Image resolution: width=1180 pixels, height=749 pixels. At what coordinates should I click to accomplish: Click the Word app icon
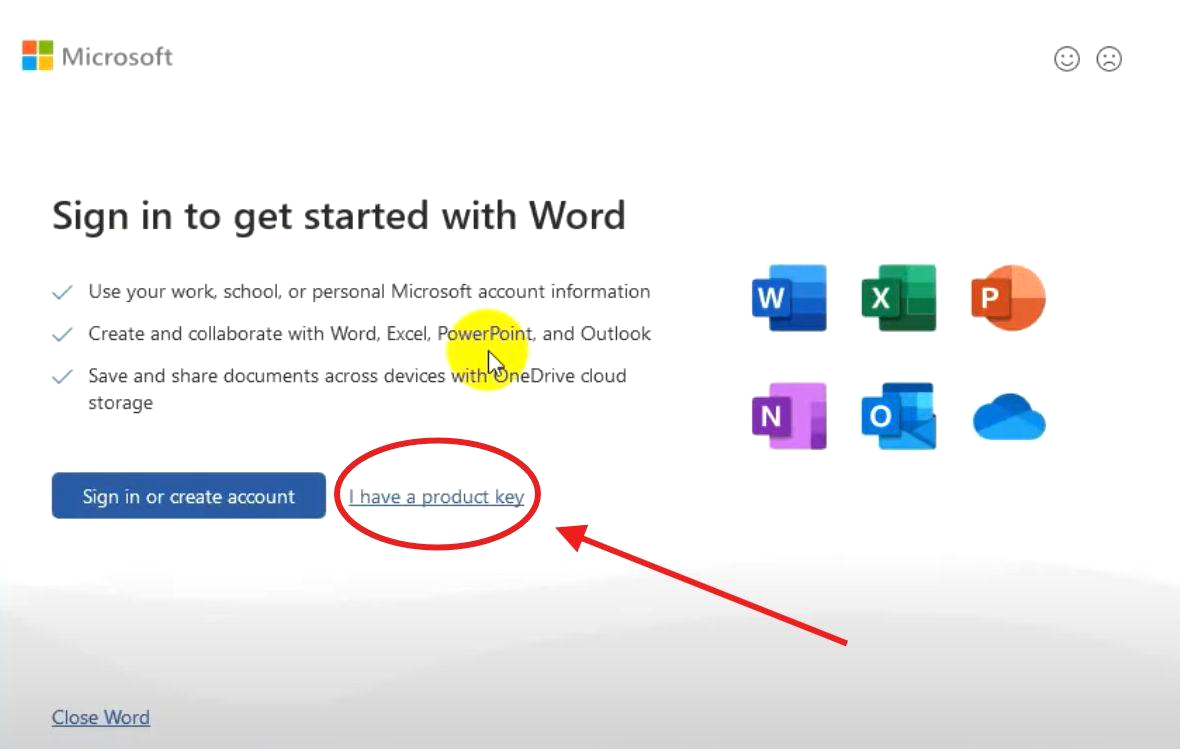(789, 297)
